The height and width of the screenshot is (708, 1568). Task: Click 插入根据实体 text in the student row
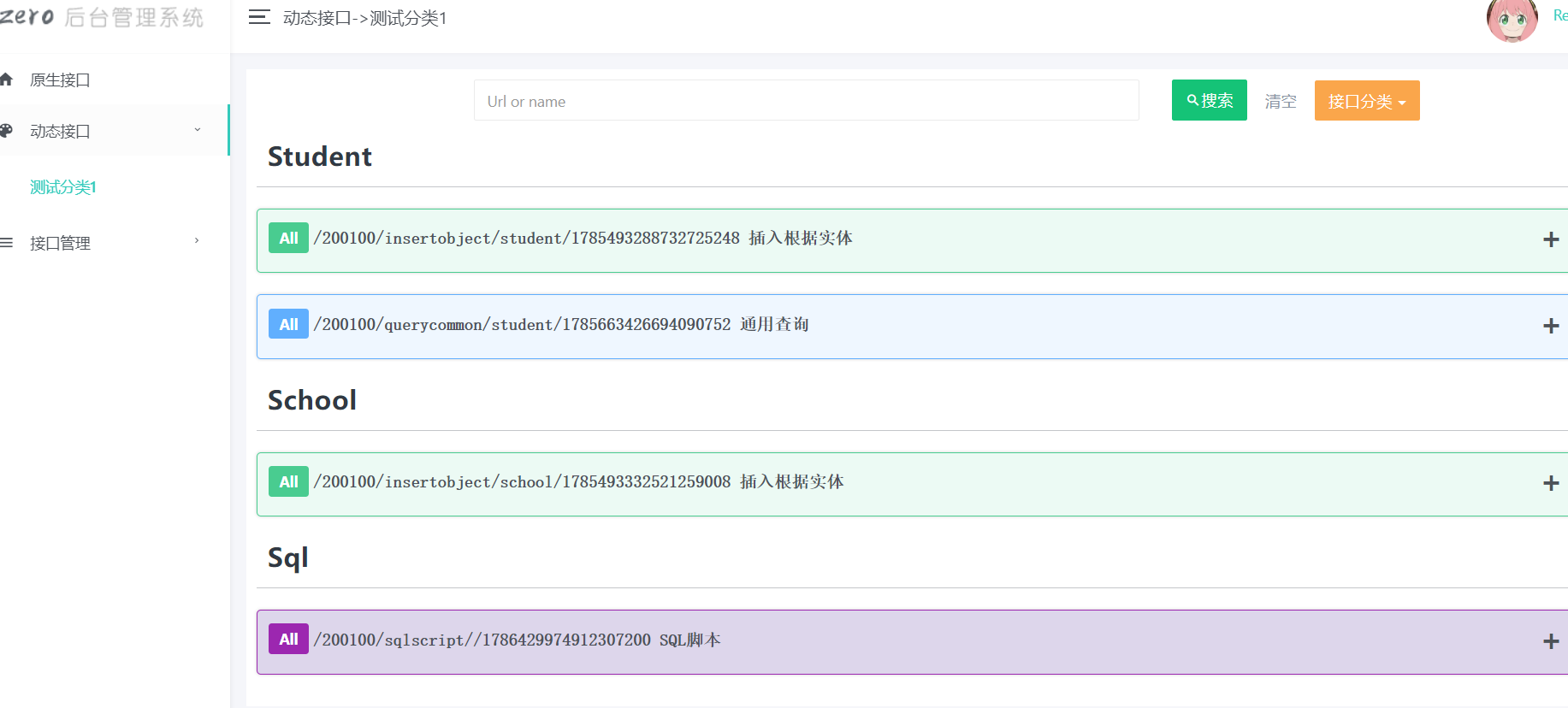coord(801,239)
